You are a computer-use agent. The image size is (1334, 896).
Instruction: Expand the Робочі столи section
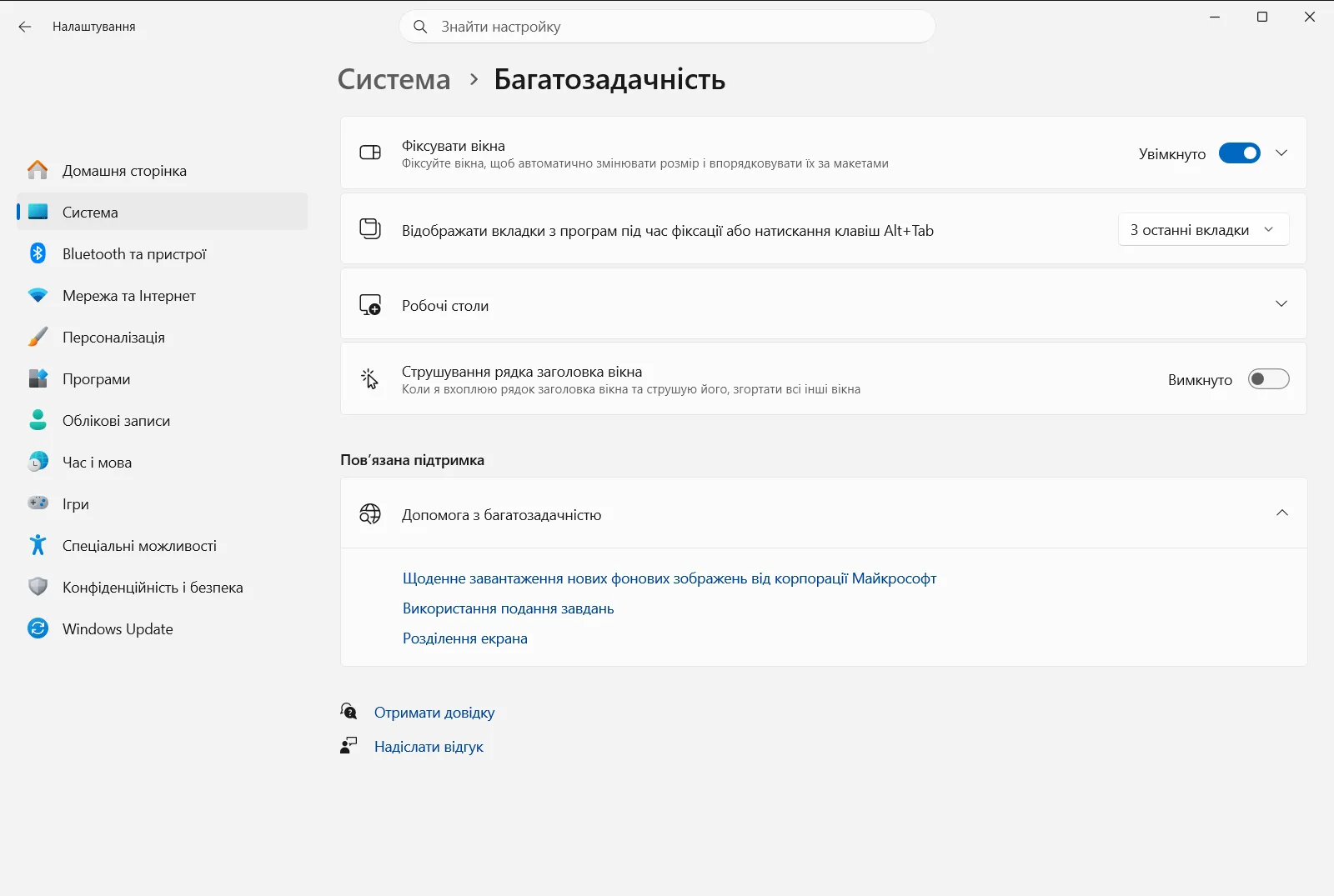pyautogui.click(x=823, y=304)
